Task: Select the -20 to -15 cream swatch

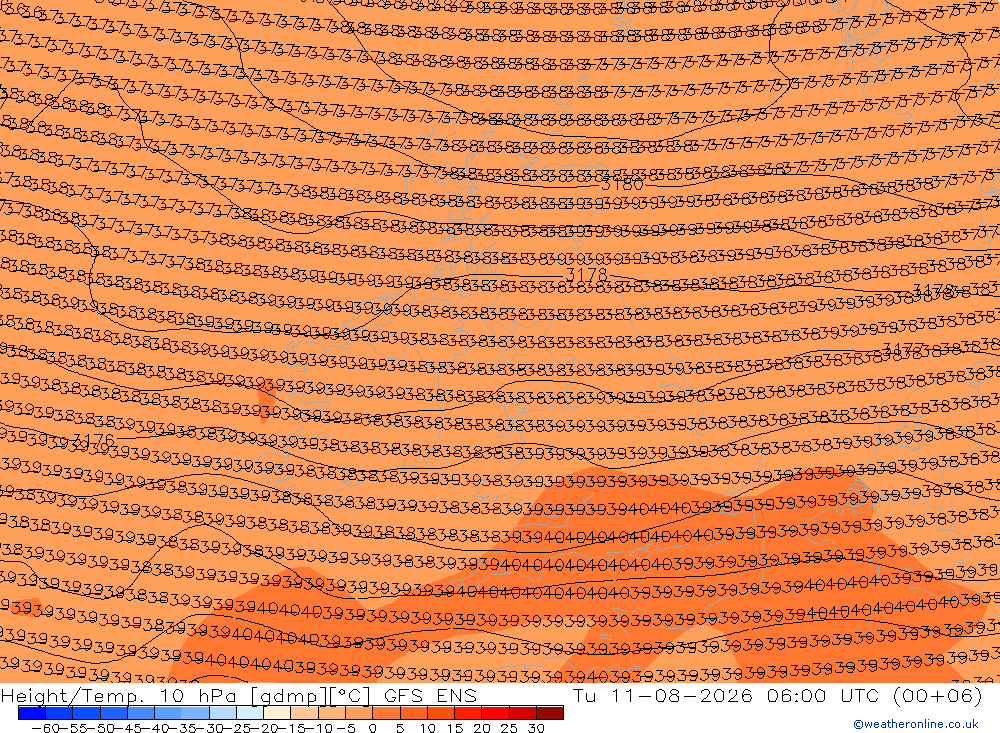Action: point(277,713)
